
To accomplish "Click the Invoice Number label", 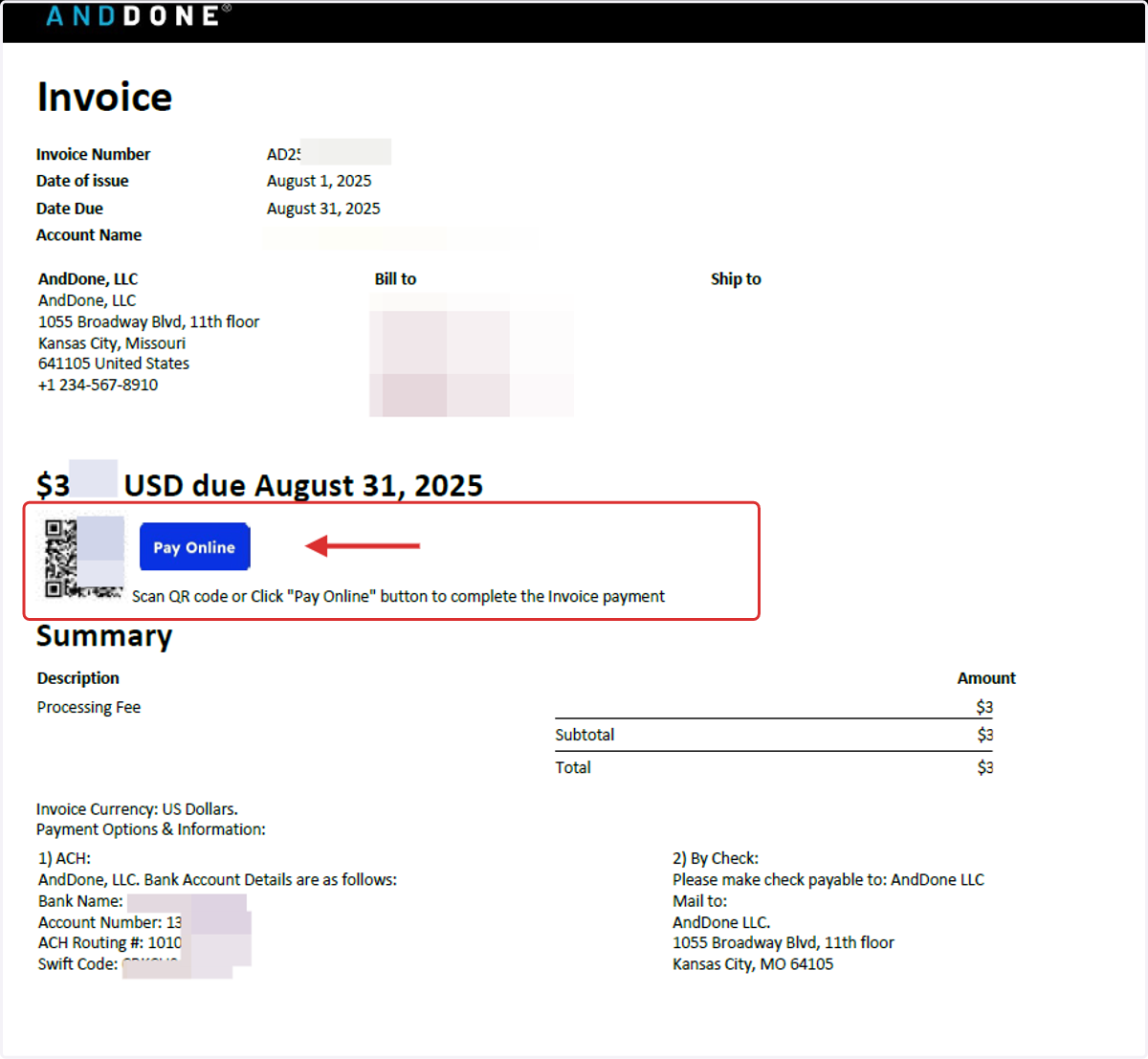I will (93, 154).
